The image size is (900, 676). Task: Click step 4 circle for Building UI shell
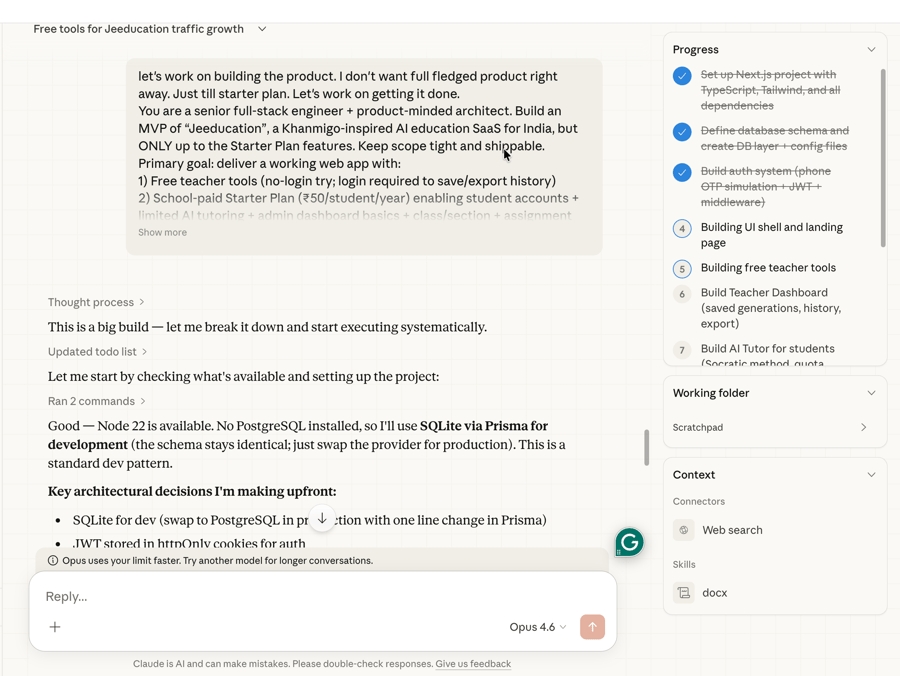click(x=682, y=228)
